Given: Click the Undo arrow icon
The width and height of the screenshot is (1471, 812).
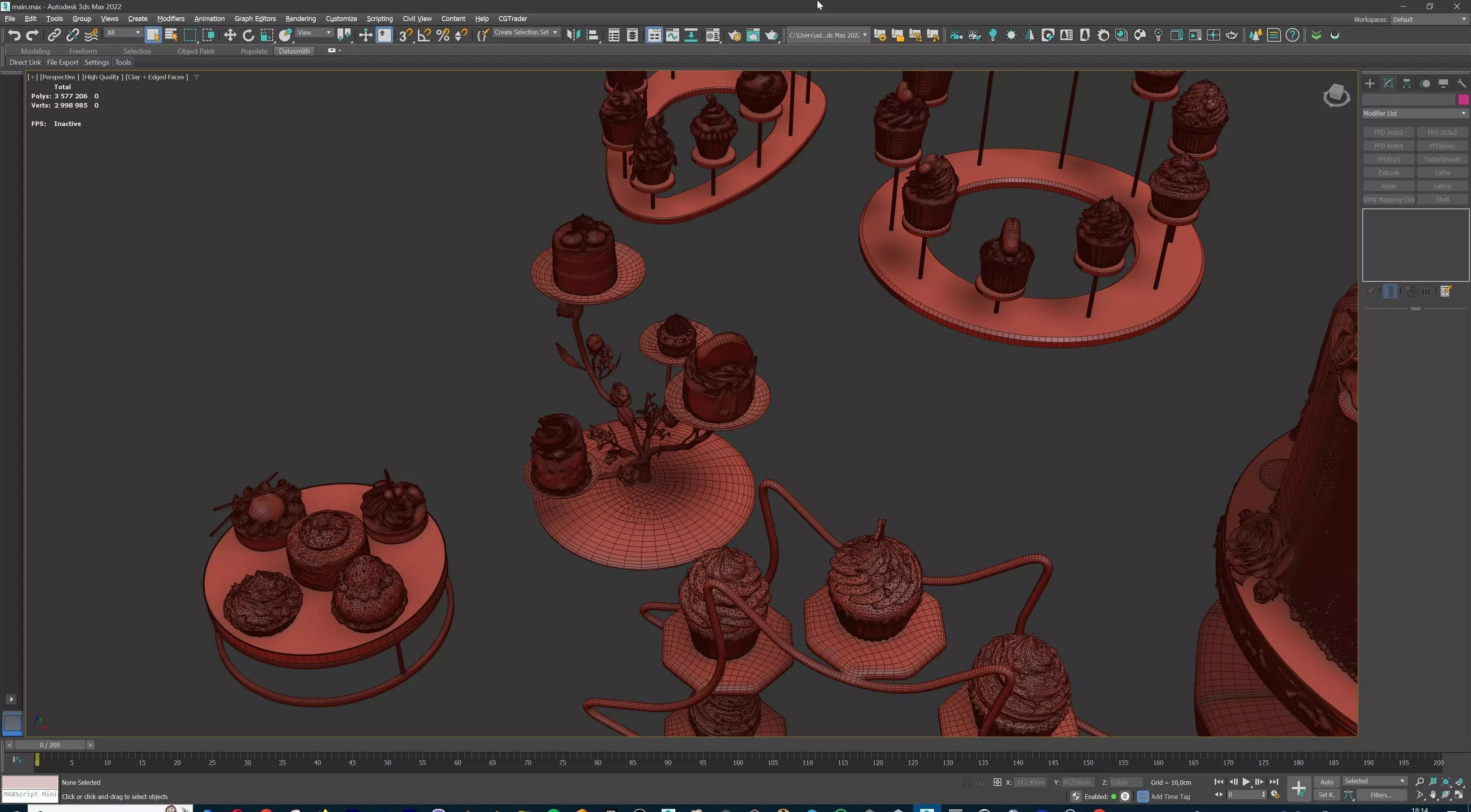Looking at the screenshot, I should [x=14, y=35].
